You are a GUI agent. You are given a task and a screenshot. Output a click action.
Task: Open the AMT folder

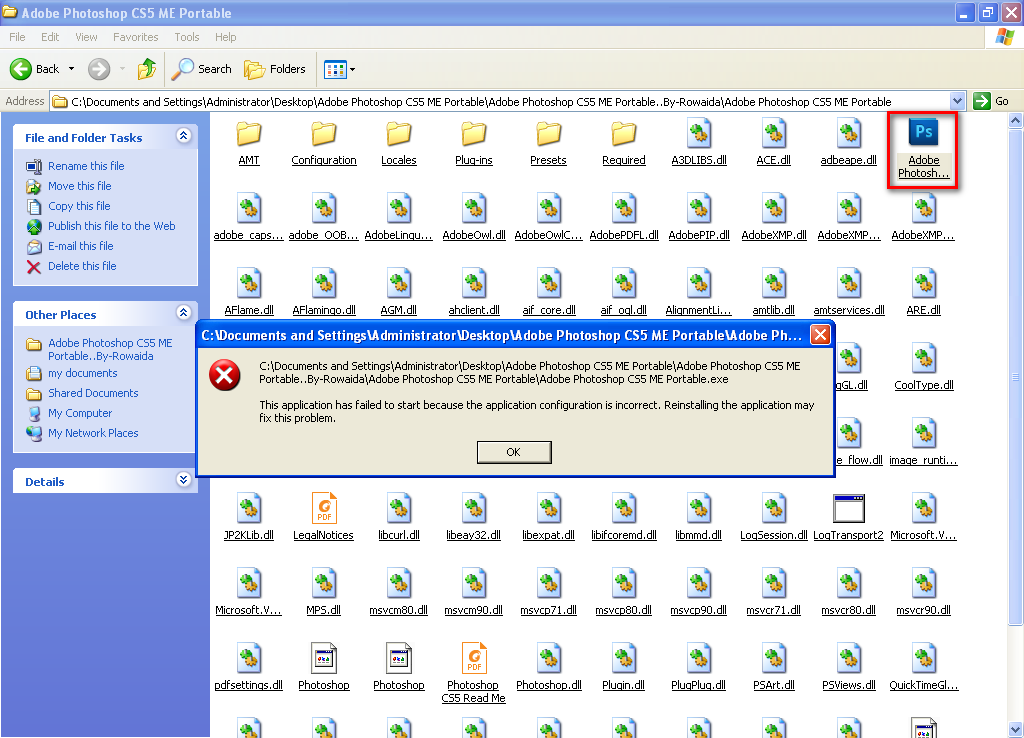[x=249, y=134]
